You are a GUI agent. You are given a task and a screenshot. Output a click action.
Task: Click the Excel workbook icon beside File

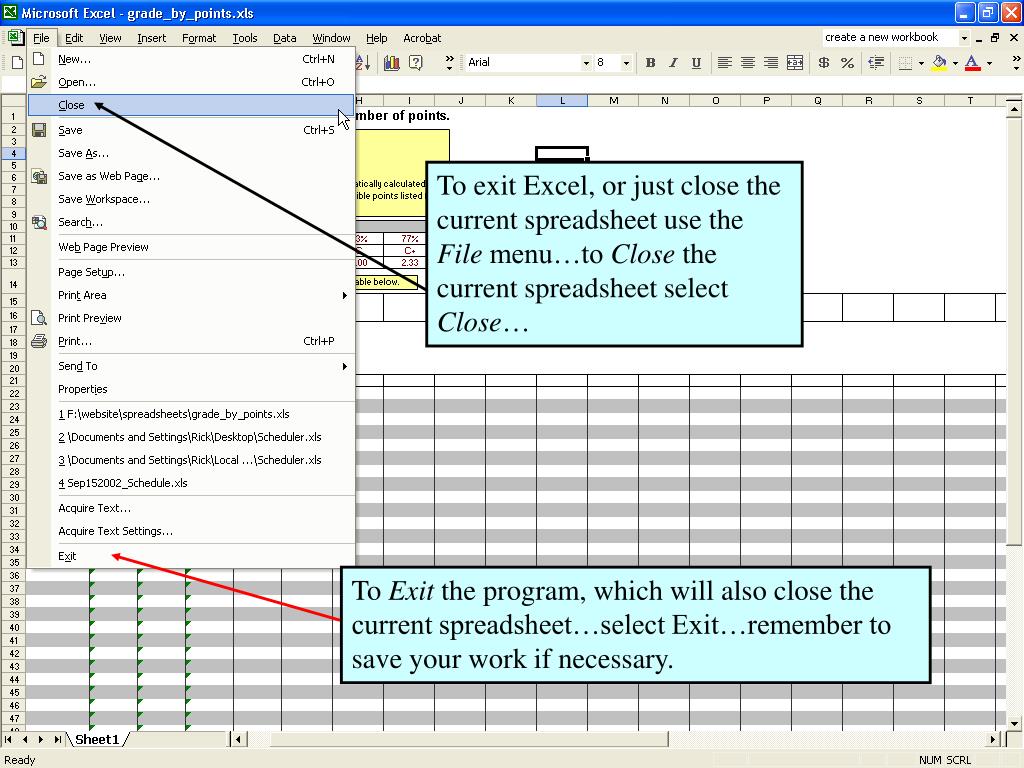(15, 38)
